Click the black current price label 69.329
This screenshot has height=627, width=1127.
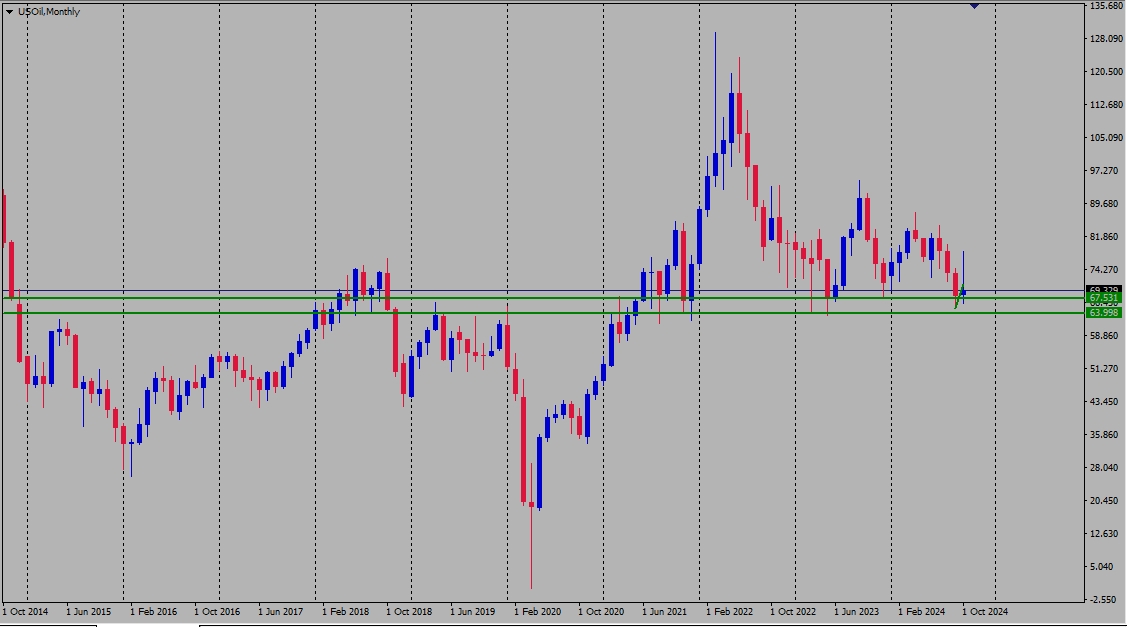(x=1103, y=290)
